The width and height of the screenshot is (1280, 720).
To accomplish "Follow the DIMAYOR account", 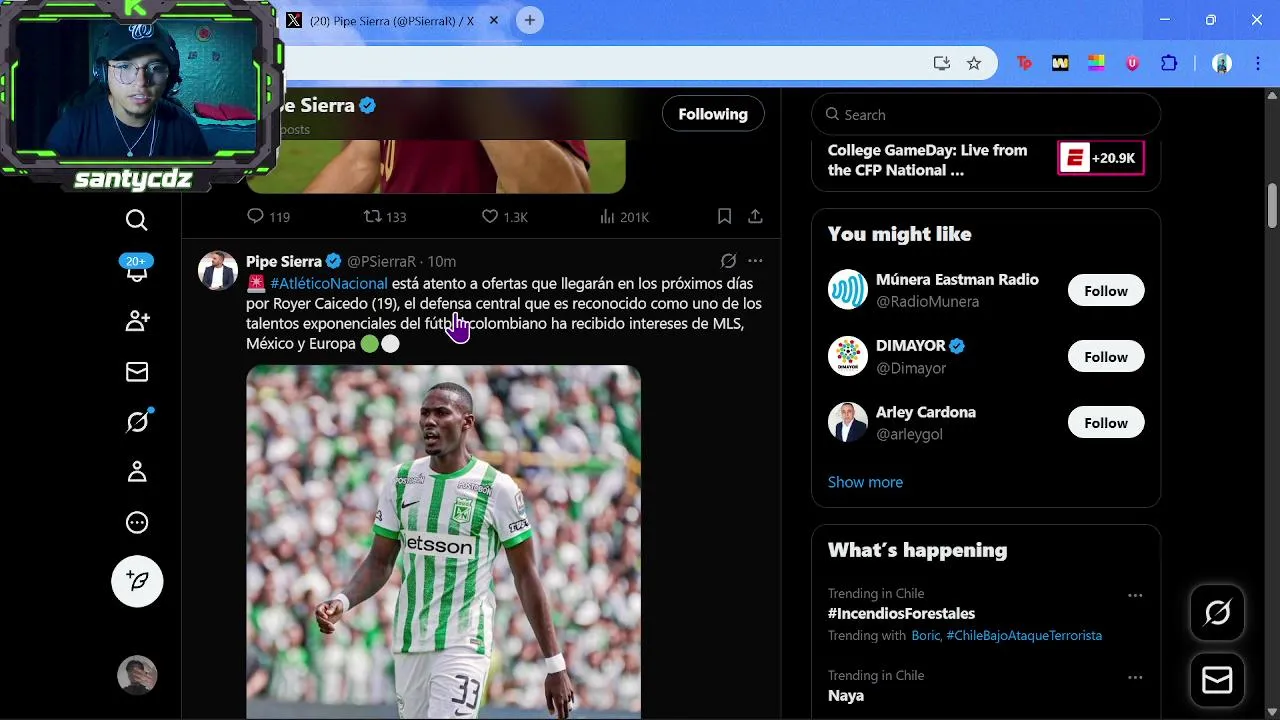I will [x=1106, y=357].
